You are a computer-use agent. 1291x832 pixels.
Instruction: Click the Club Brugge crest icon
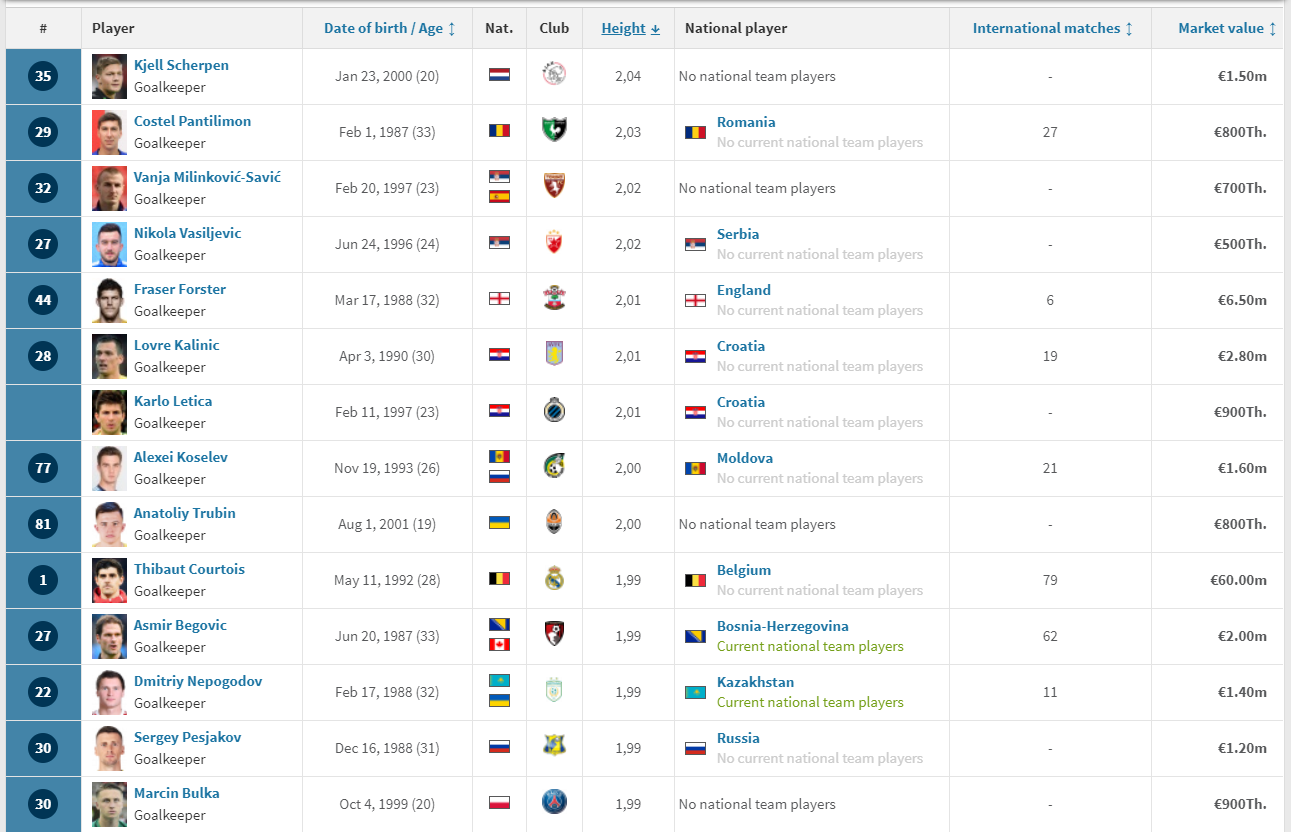[x=554, y=412]
